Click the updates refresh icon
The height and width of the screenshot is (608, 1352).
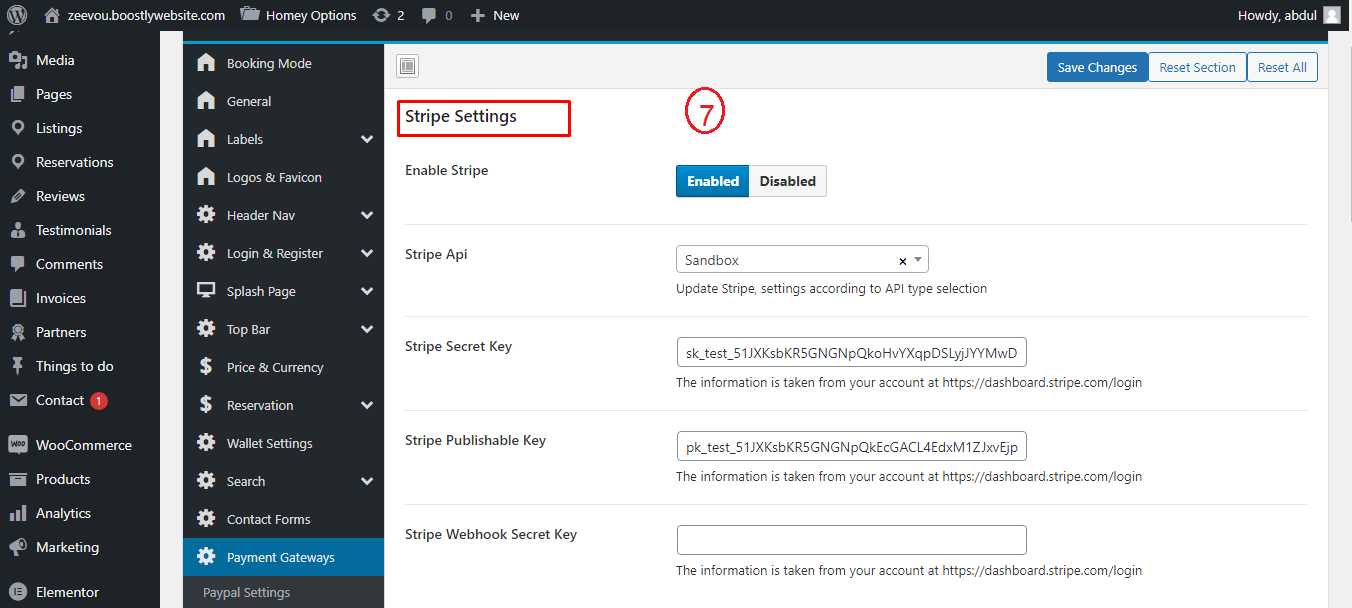click(381, 15)
